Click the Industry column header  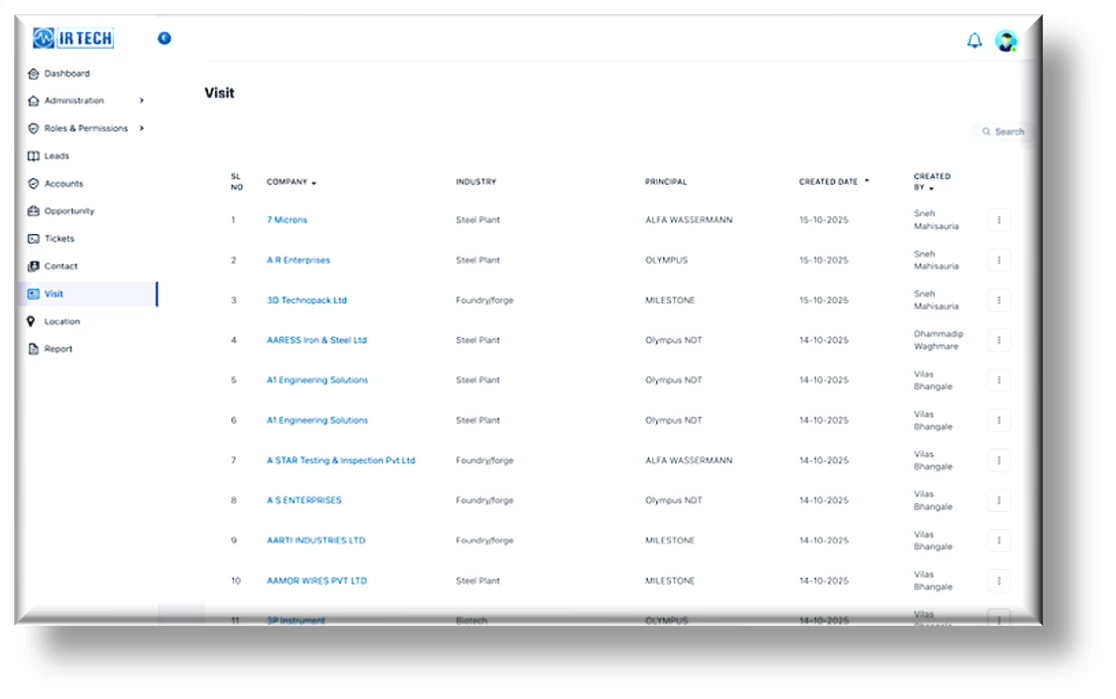pos(476,182)
